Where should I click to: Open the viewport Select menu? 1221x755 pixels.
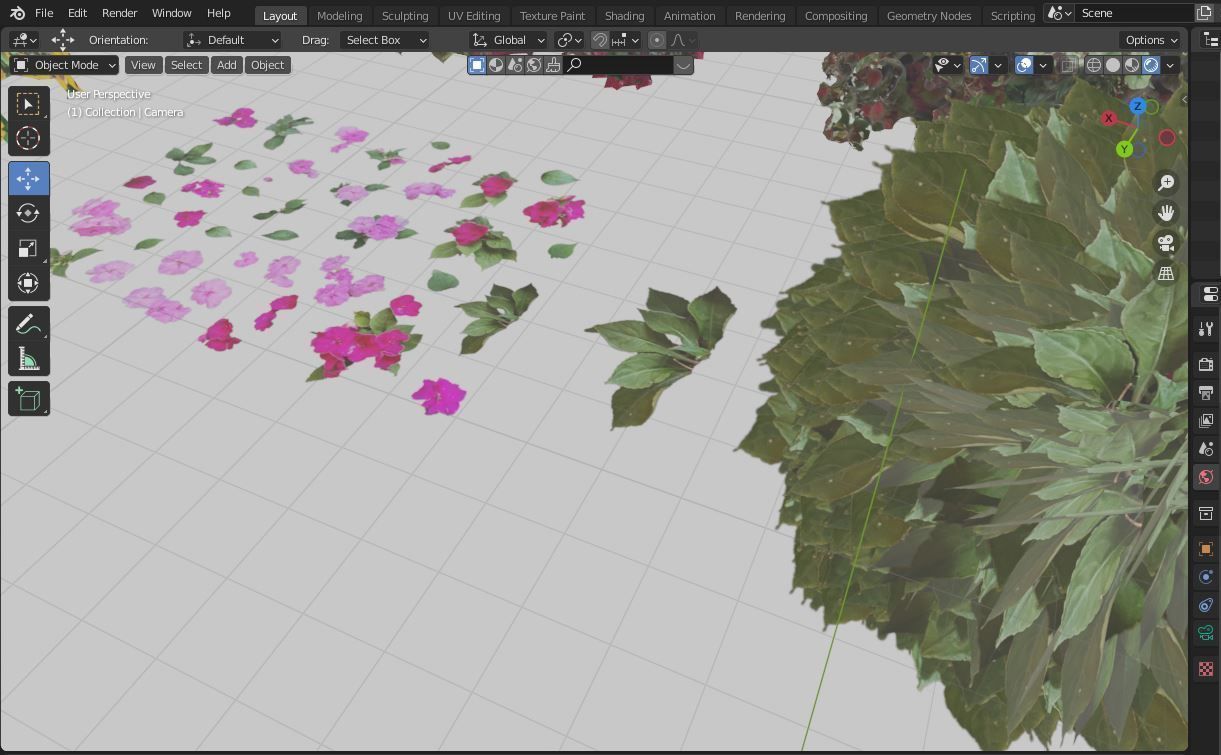tap(186, 65)
